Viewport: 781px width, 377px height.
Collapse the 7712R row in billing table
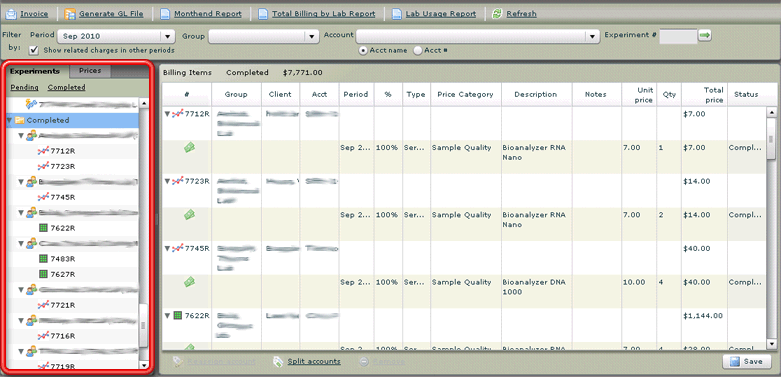tap(167, 114)
